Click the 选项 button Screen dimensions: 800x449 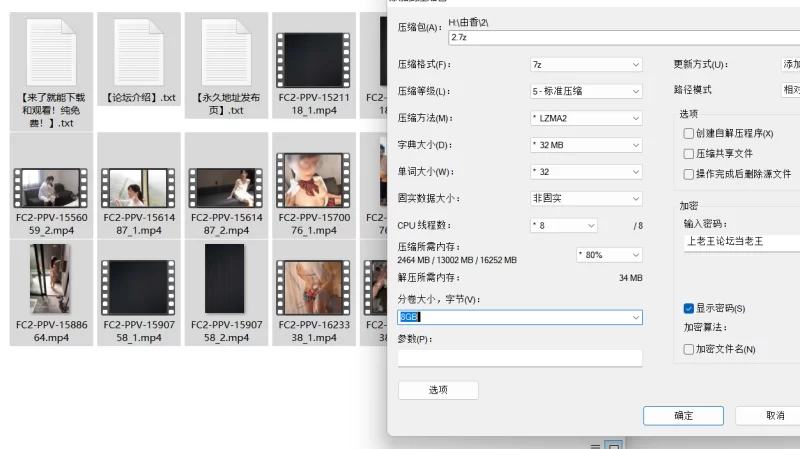[x=438, y=390]
